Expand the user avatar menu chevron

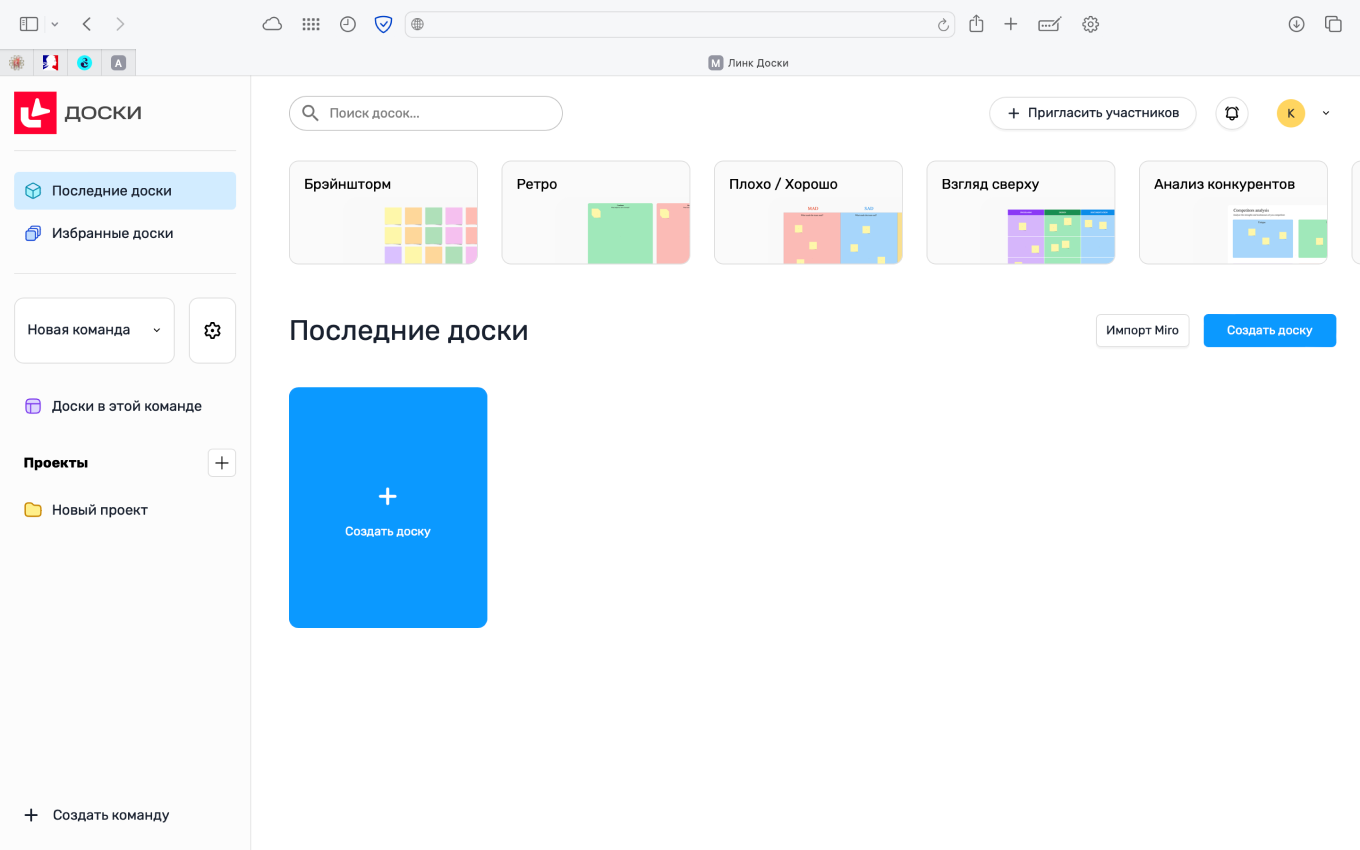1326,113
